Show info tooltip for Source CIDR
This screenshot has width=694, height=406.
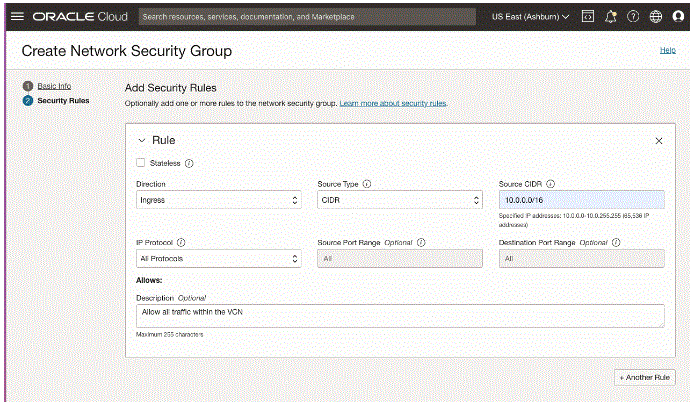coord(551,184)
